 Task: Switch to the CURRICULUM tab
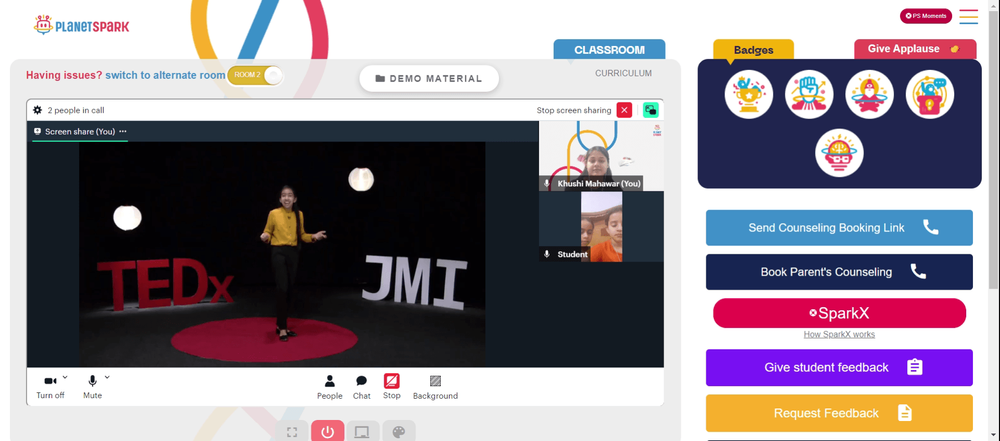623,73
